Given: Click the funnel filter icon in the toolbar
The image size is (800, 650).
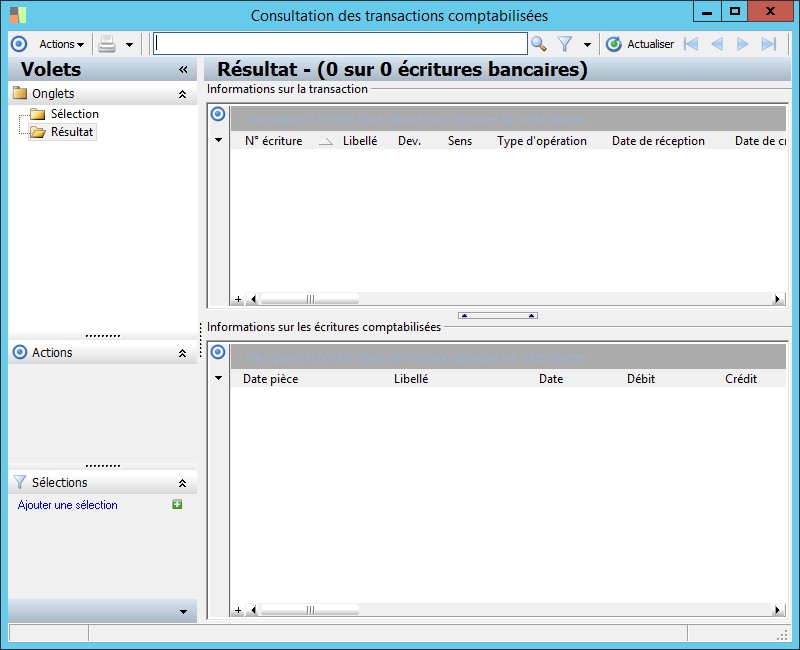Looking at the screenshot, I should click(x=564, y=44).
